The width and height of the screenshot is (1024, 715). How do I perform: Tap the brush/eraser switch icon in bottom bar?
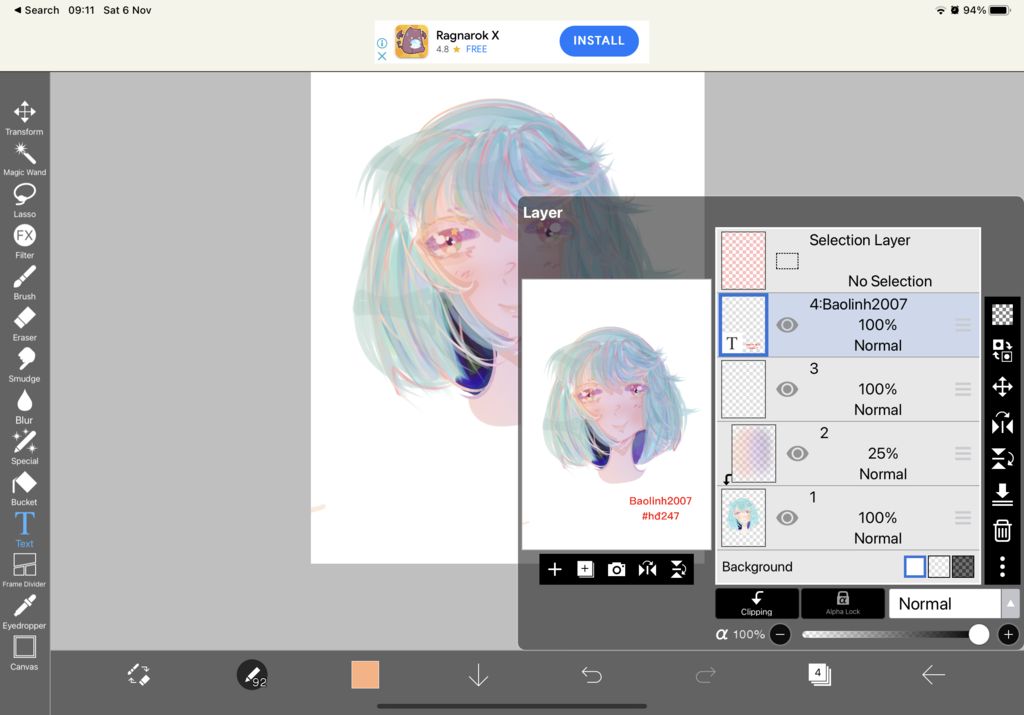click(x=138, y=675)
